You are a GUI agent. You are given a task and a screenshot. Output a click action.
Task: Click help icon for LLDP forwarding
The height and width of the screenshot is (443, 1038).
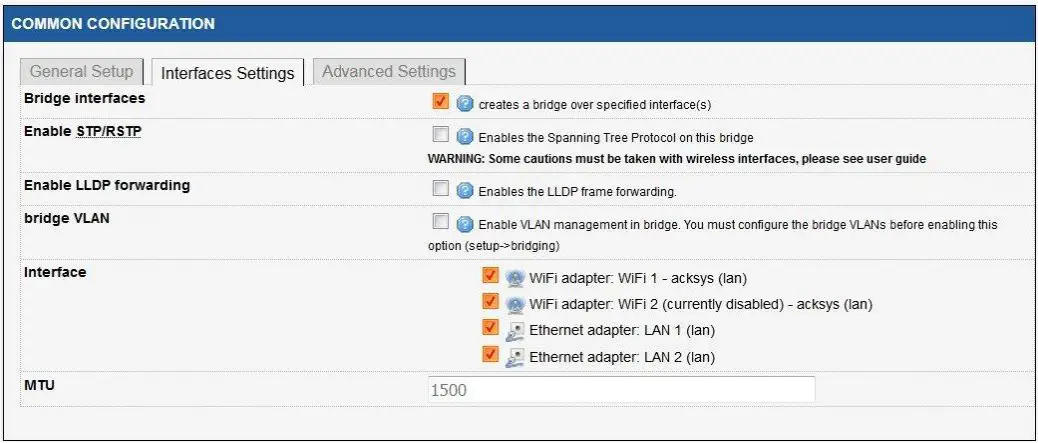click(x=464, y=190)
